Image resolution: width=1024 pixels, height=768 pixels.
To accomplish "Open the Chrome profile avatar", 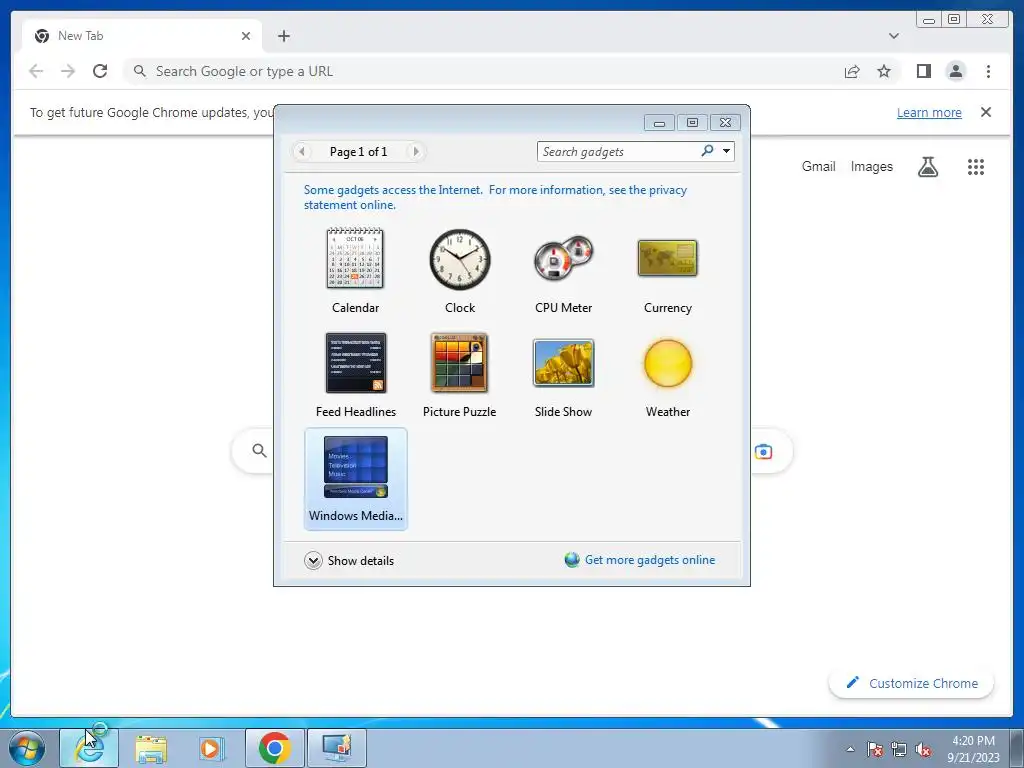I will pos(955,71).
